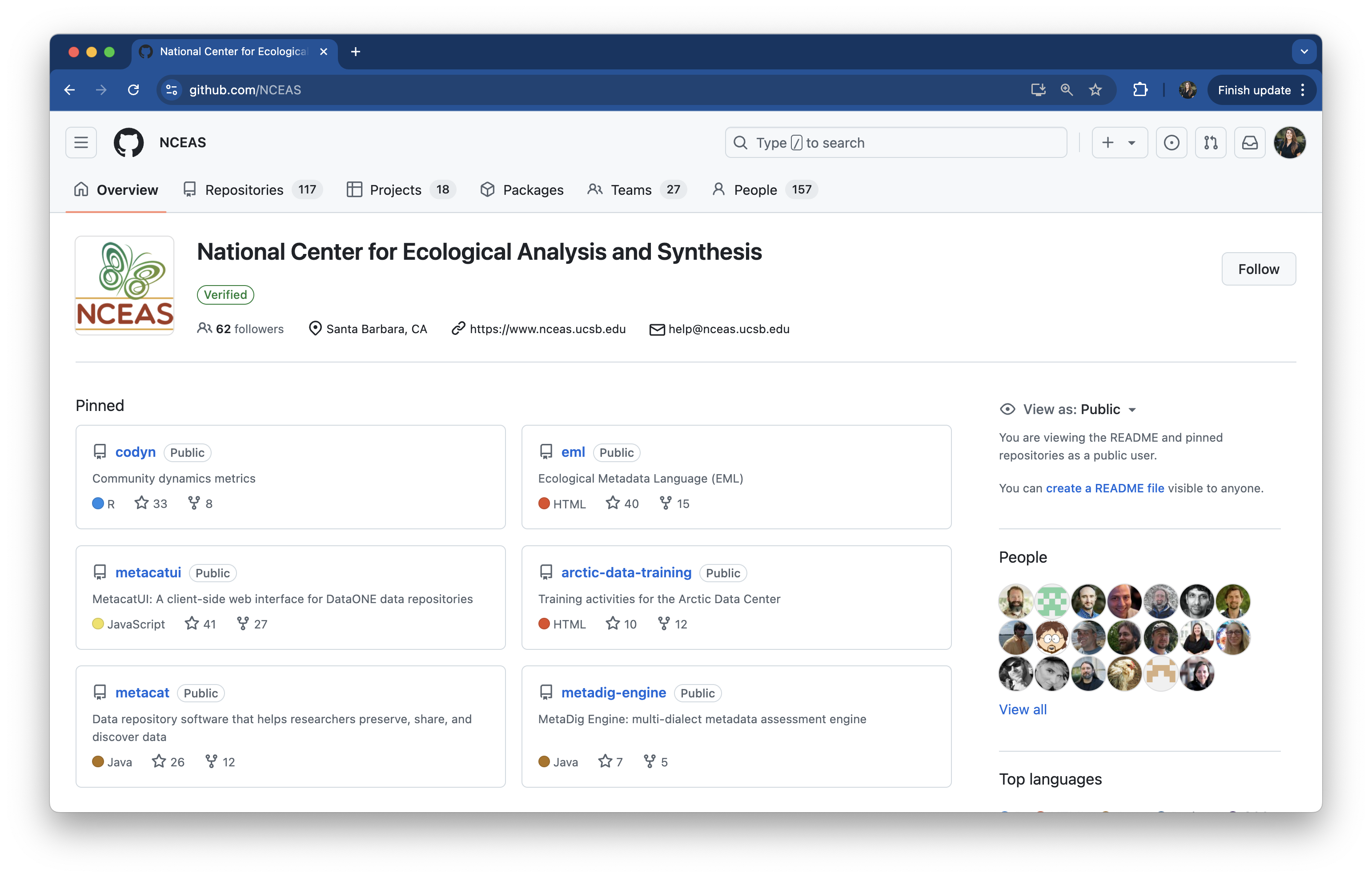1372x878 pixels.
Task: Click the zoom magnifier icon in address bar
Action: (x=1067, y=90)
